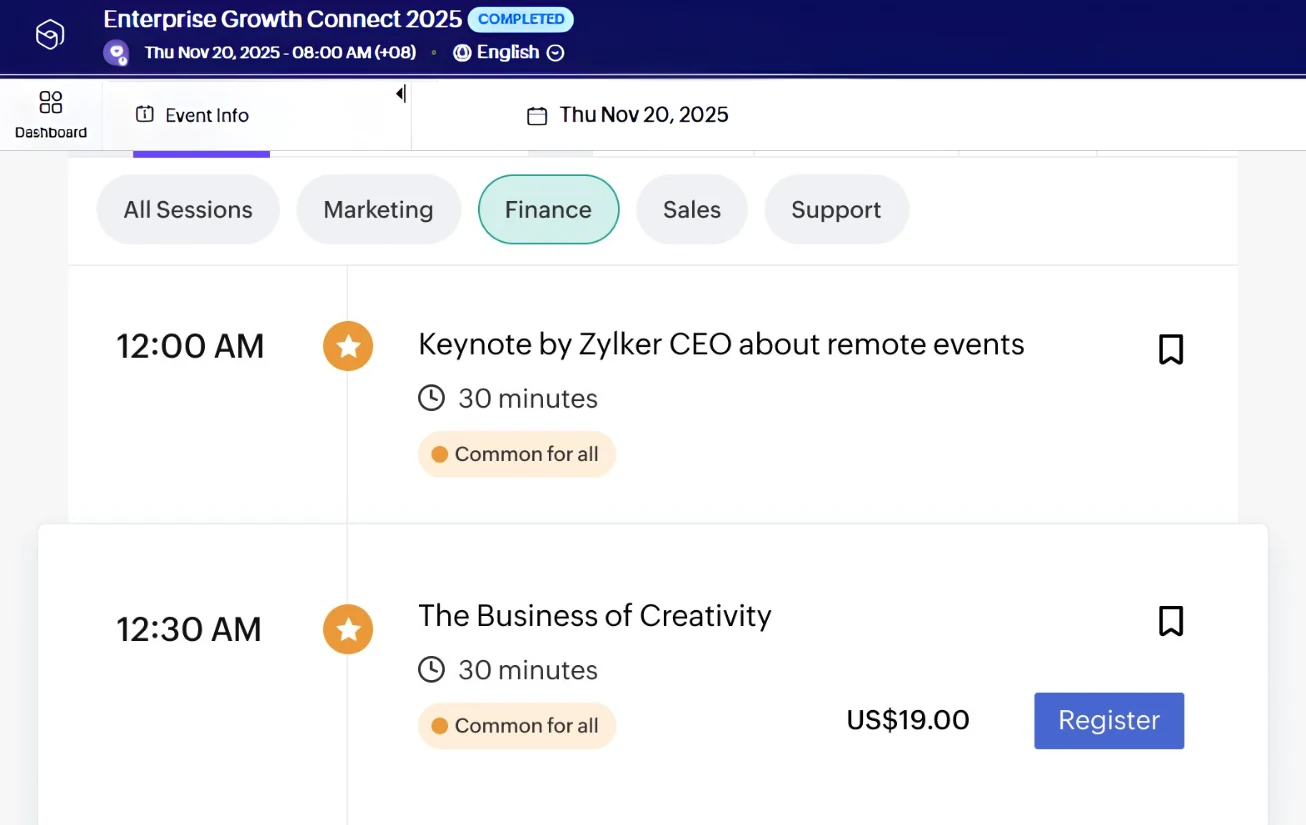
Task: Select the Finance track filter
Action: (548, 210)
